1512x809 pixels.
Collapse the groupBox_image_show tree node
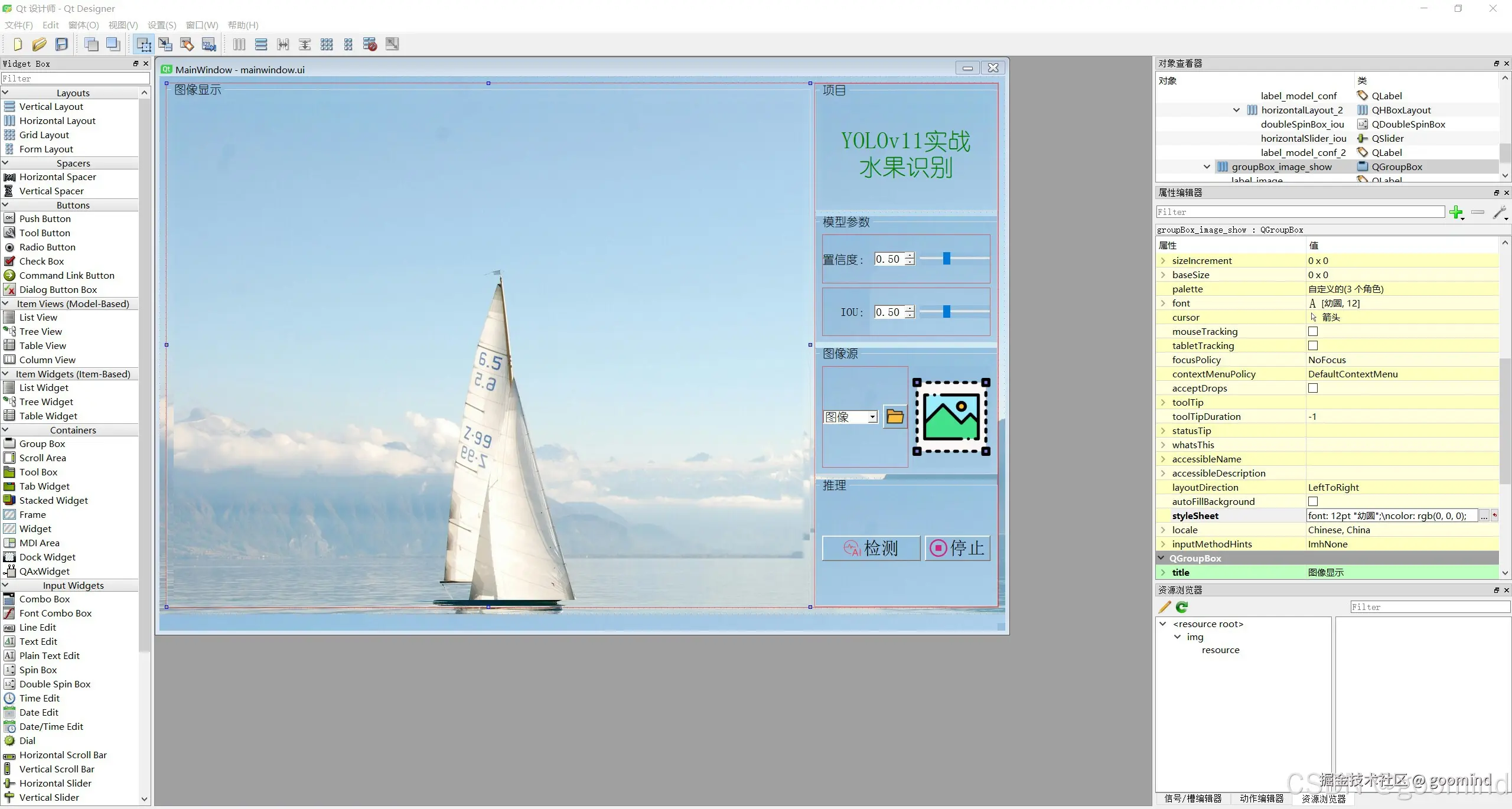1207,167
